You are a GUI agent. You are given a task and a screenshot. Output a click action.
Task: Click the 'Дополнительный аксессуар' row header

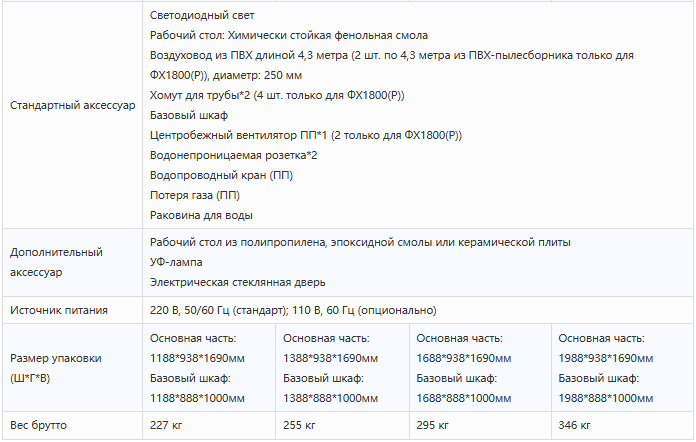coord(56,262)
